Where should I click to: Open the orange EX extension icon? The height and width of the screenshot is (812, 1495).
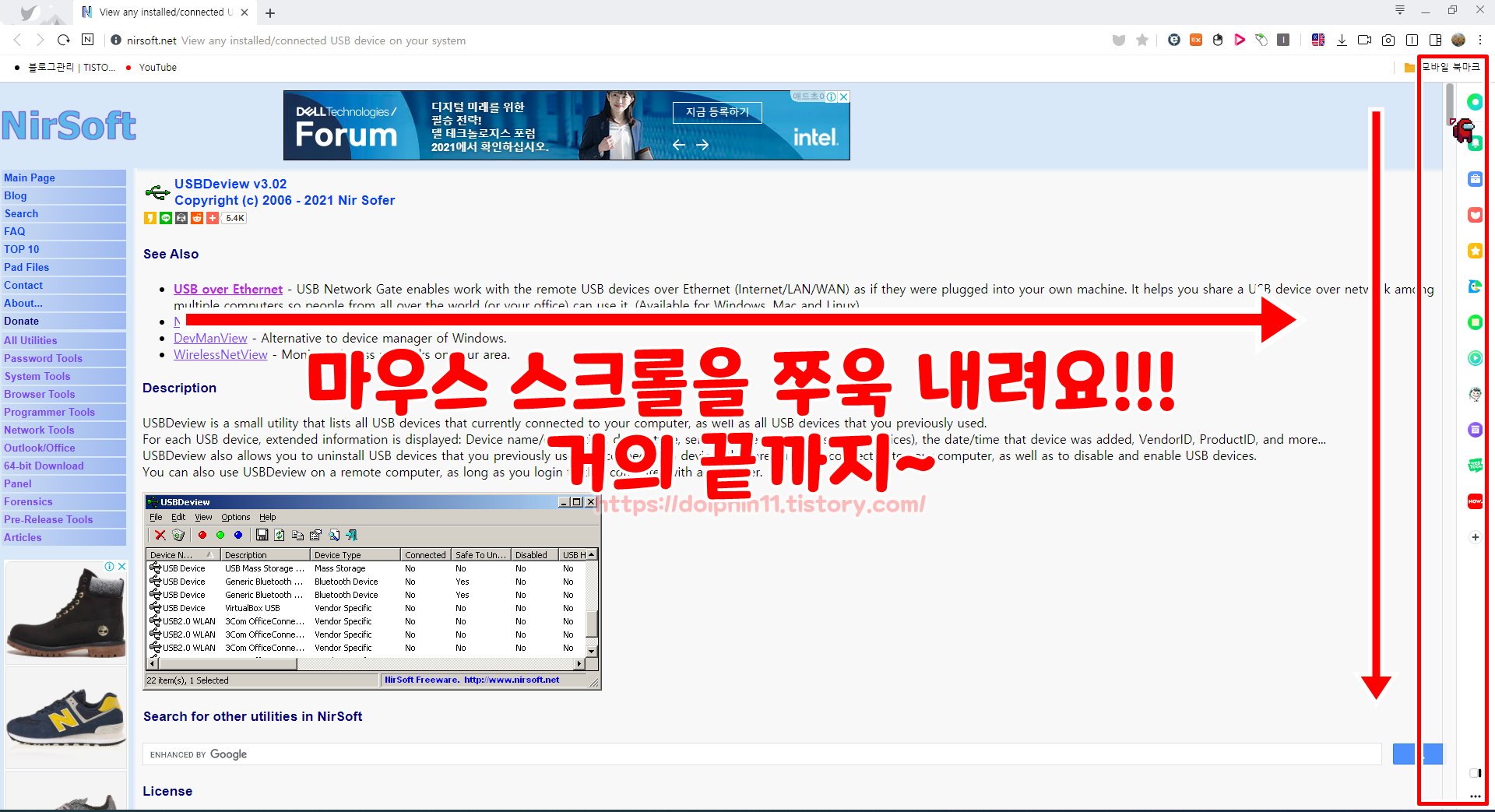pyautogui.click(x=1196, y=40)
